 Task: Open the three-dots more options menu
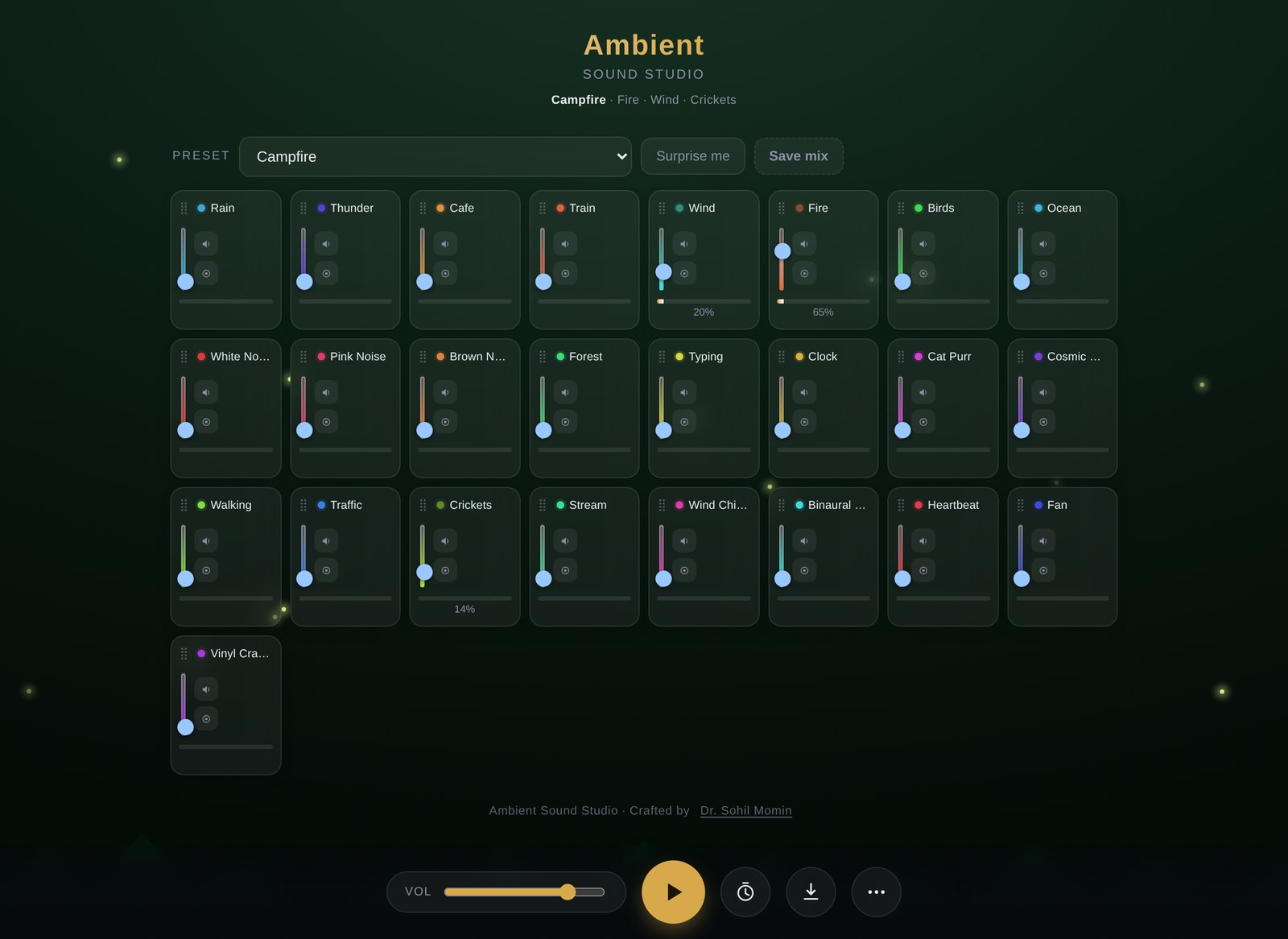click(876, 891)
